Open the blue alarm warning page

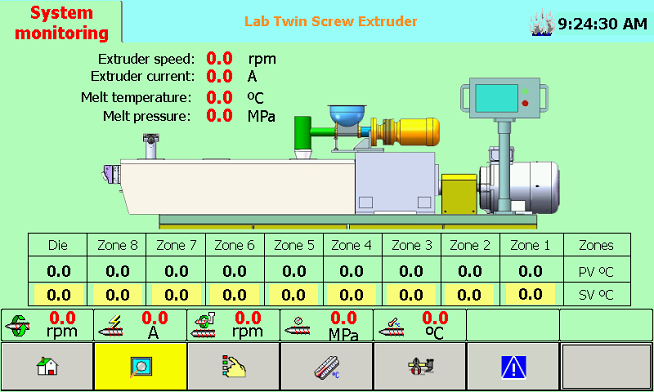pos(513,367)
